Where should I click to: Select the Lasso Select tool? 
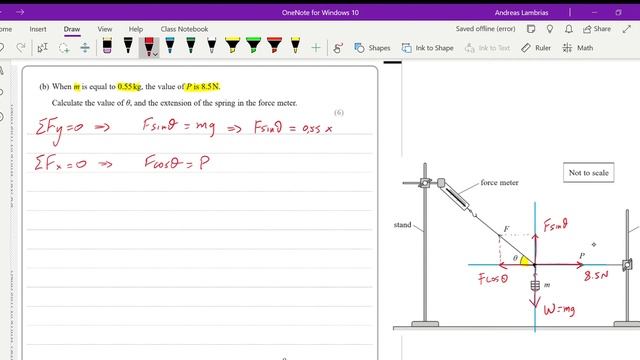pyautogui.click(x=64, y=48)
